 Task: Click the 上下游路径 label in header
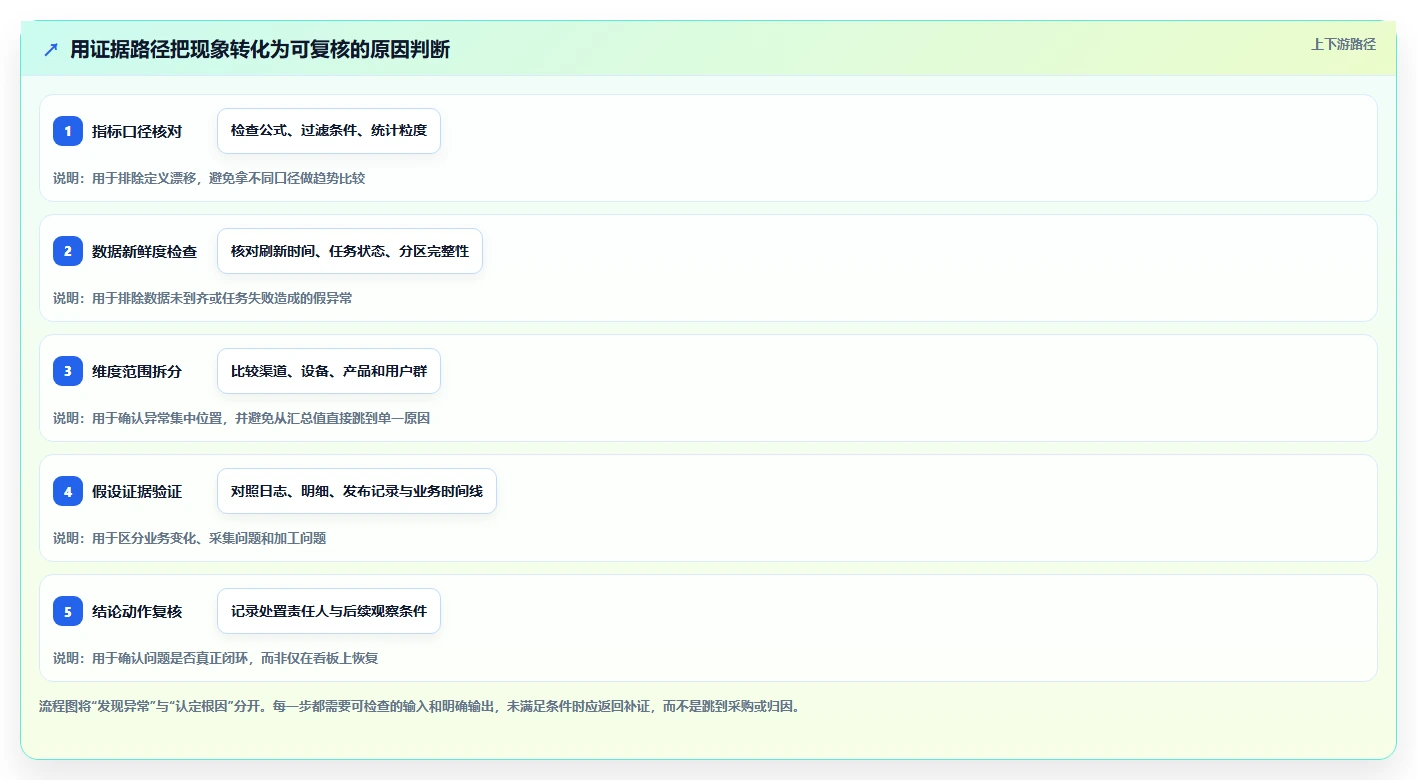point(1343,44)
